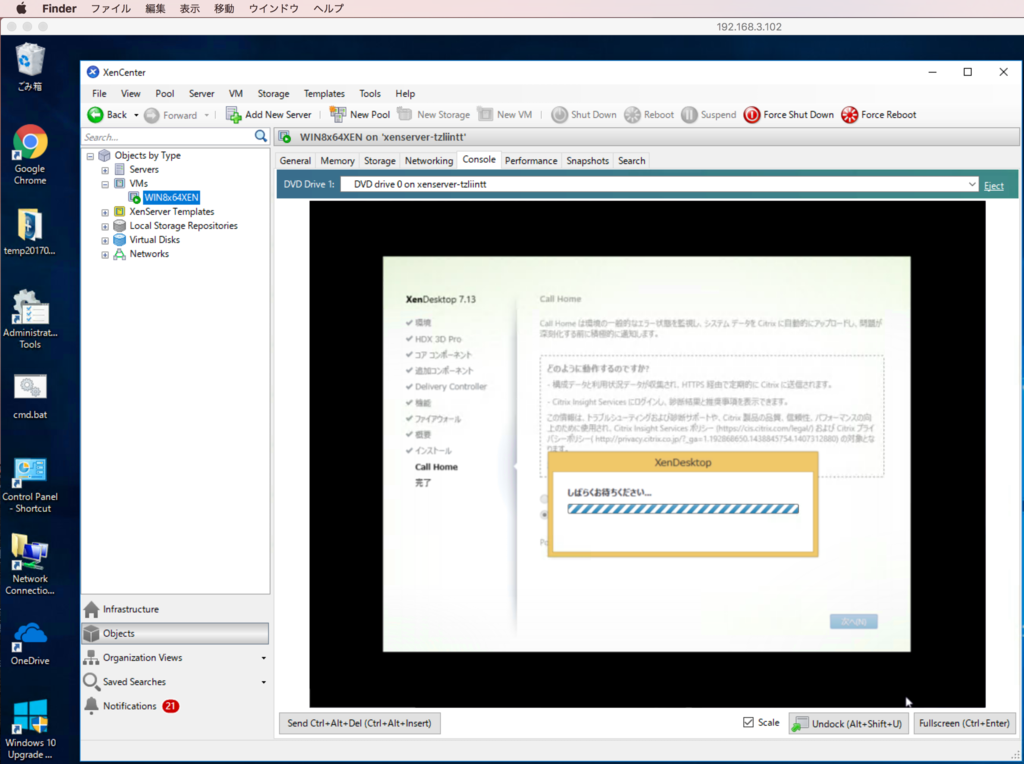This screenshot has height=764, width=1024.
Task: Select Windows 10 Upgrade desktop icon
Action: coord(30,729)
